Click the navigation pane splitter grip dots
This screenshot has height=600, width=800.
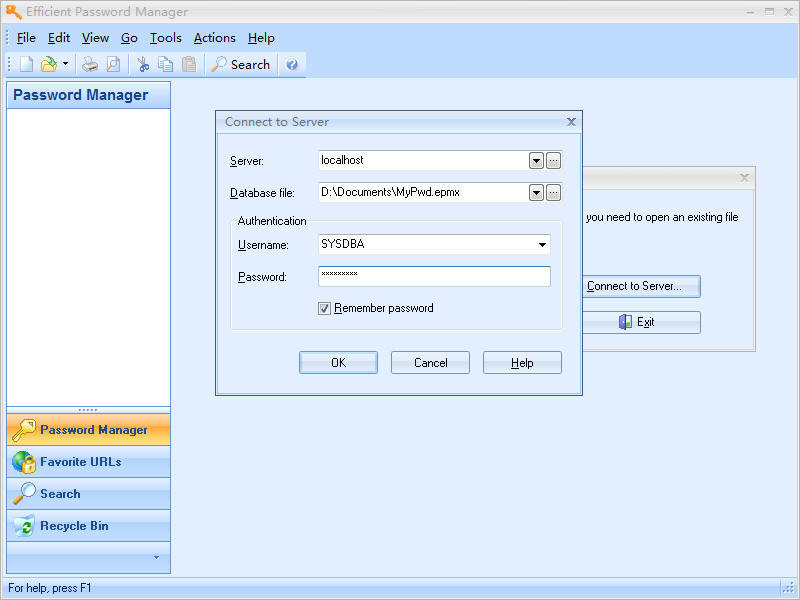(88, 410)
